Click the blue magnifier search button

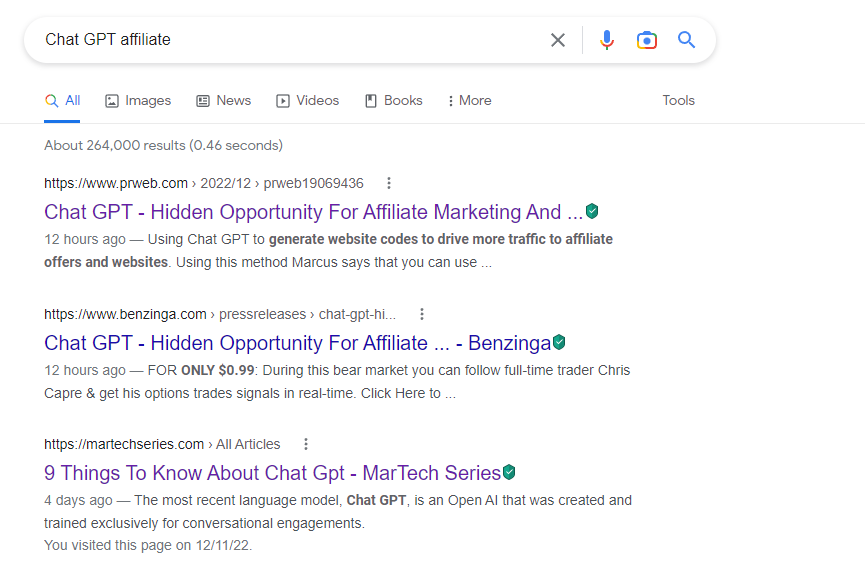tap(686, 40)
